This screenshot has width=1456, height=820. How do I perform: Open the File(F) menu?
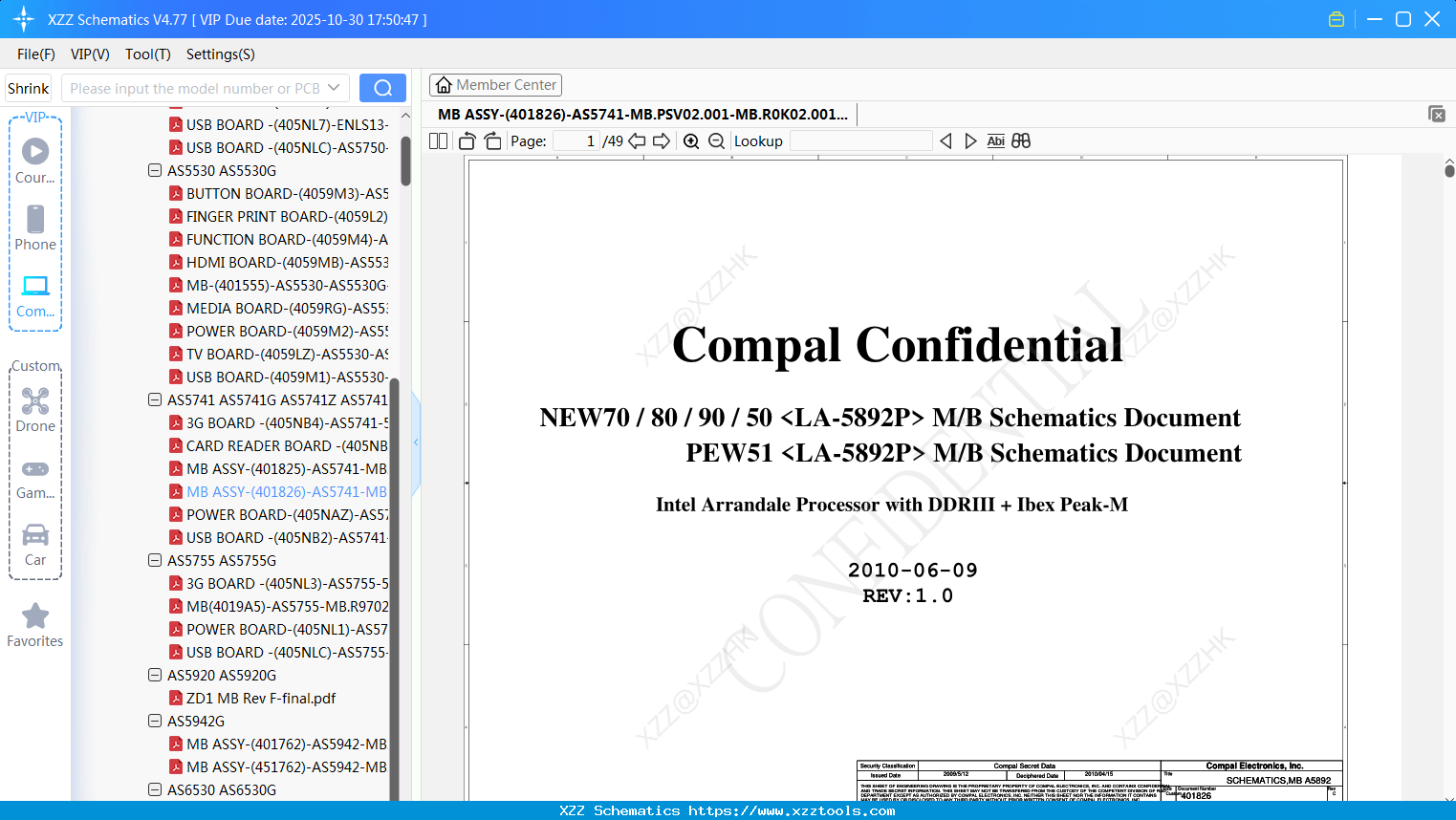coord(36,54)
